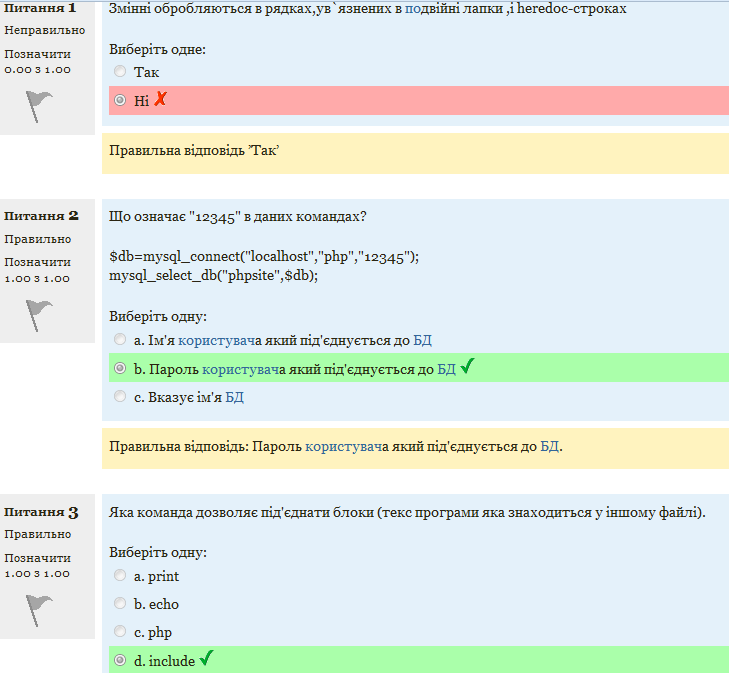The height and width of the screenshot is (673, 729).
Task: Open користувача link in option b
Action: click(x=241, y=369)
